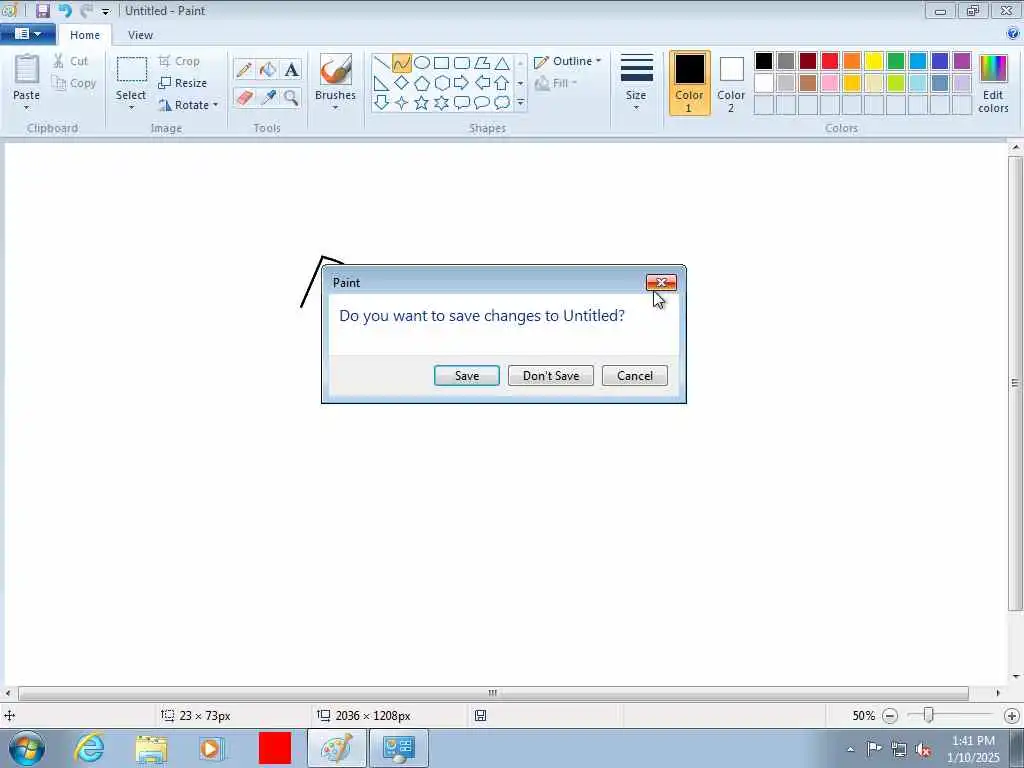This screenshot has height=768, width=1024.
Task: Pick the Rounded rectangle shape
Action: click(x=462, y=63)
